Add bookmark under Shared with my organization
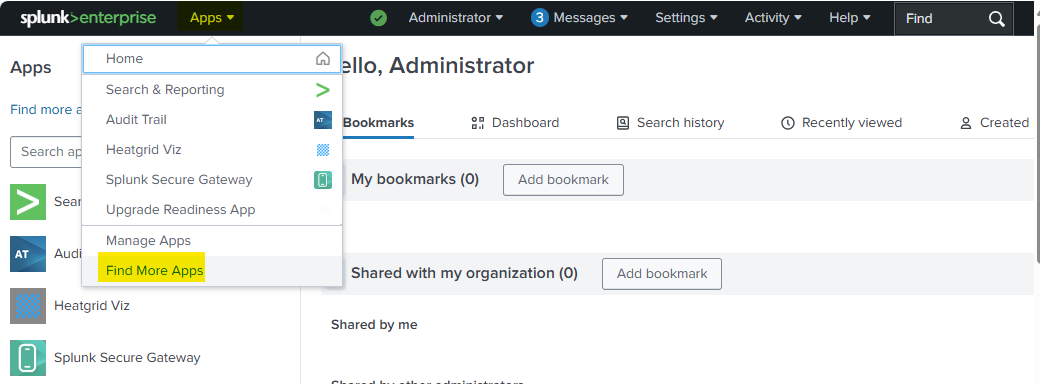Screen dimensions: 1040x384 (x=662, y=274)
